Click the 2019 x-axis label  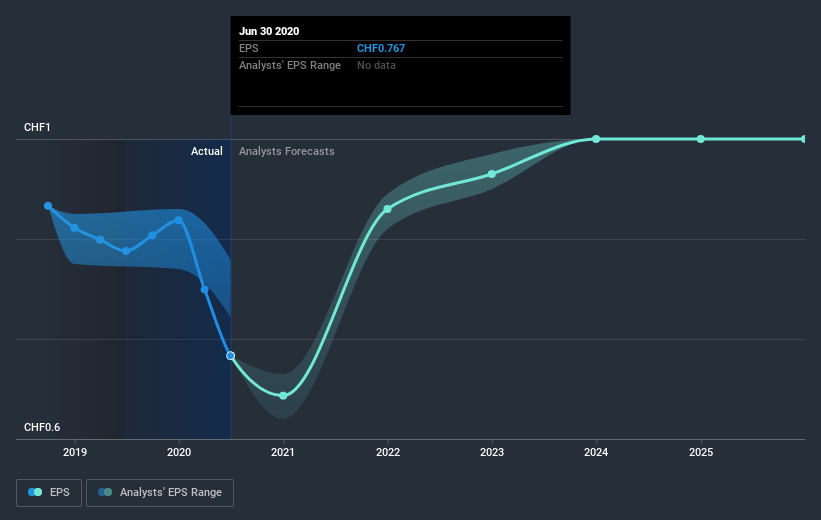tap(75, 452)
